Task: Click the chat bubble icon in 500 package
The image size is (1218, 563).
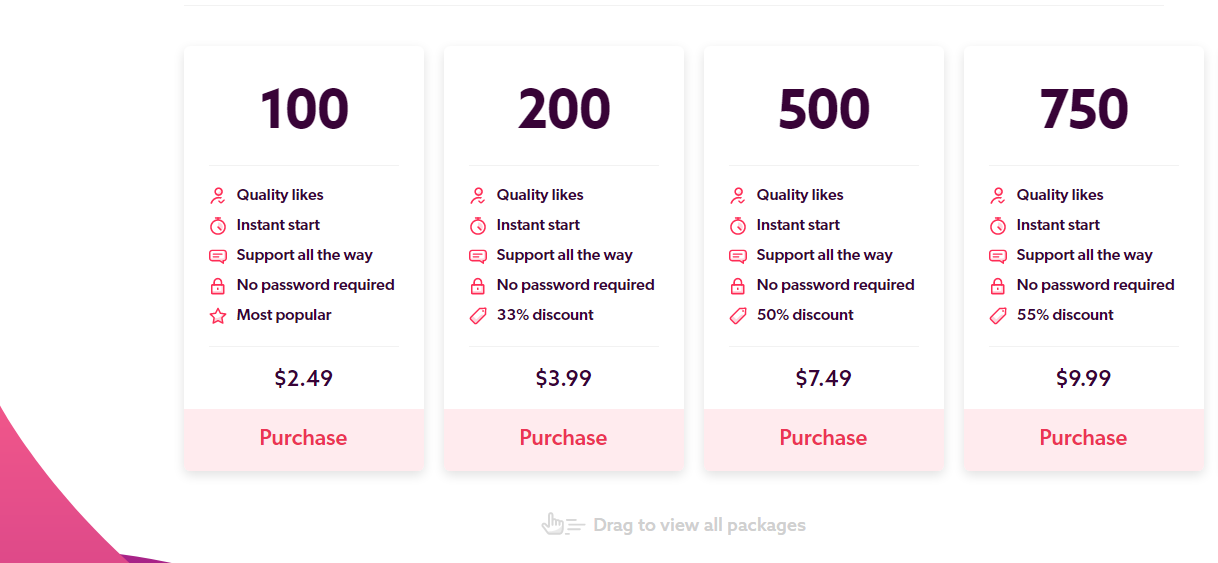Action: (x=738, y=256)
